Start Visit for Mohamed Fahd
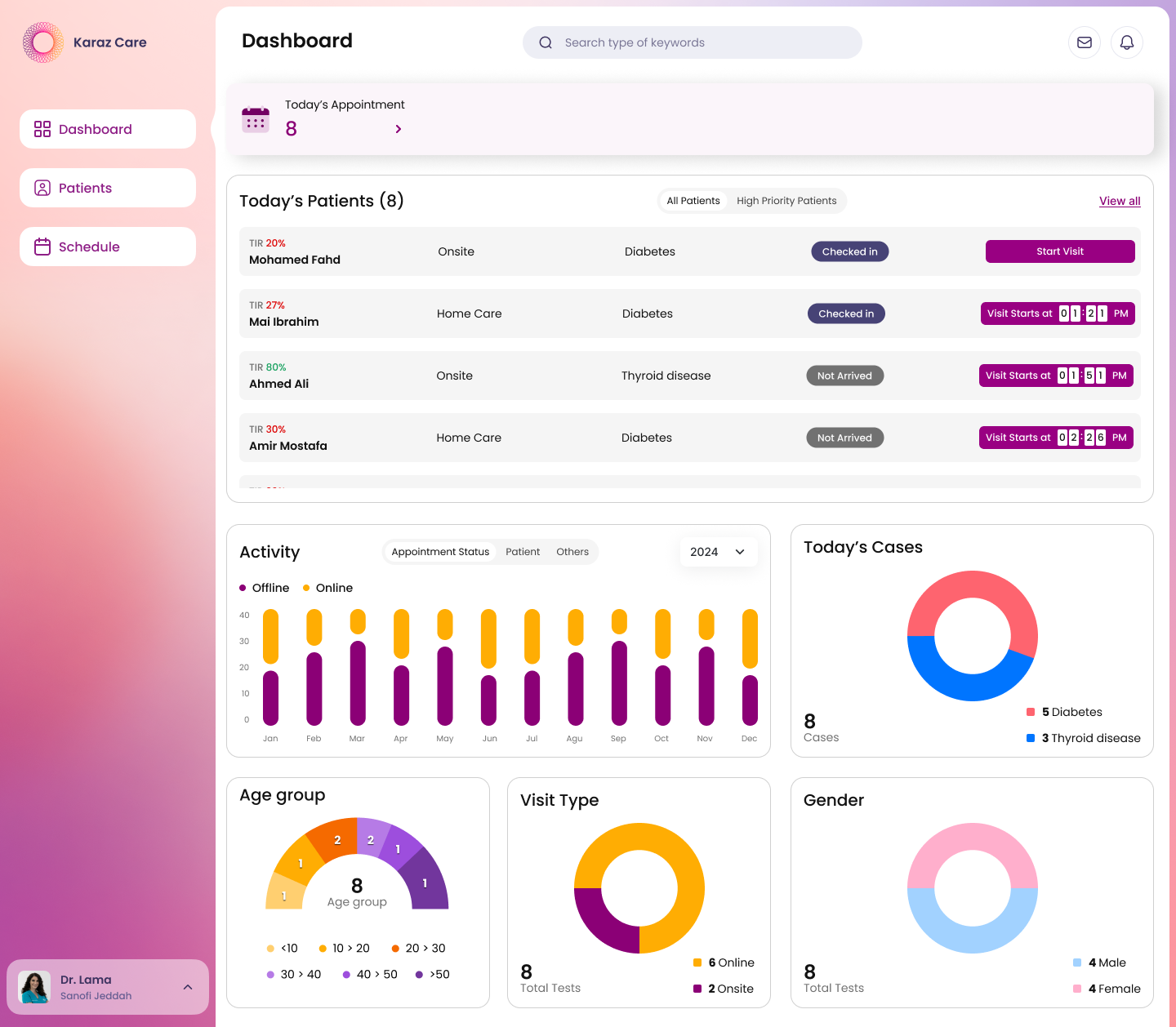Image resolution: width=1176 pixels, height=1027 pixels. pyautogui.click(x=1060, y=251)
